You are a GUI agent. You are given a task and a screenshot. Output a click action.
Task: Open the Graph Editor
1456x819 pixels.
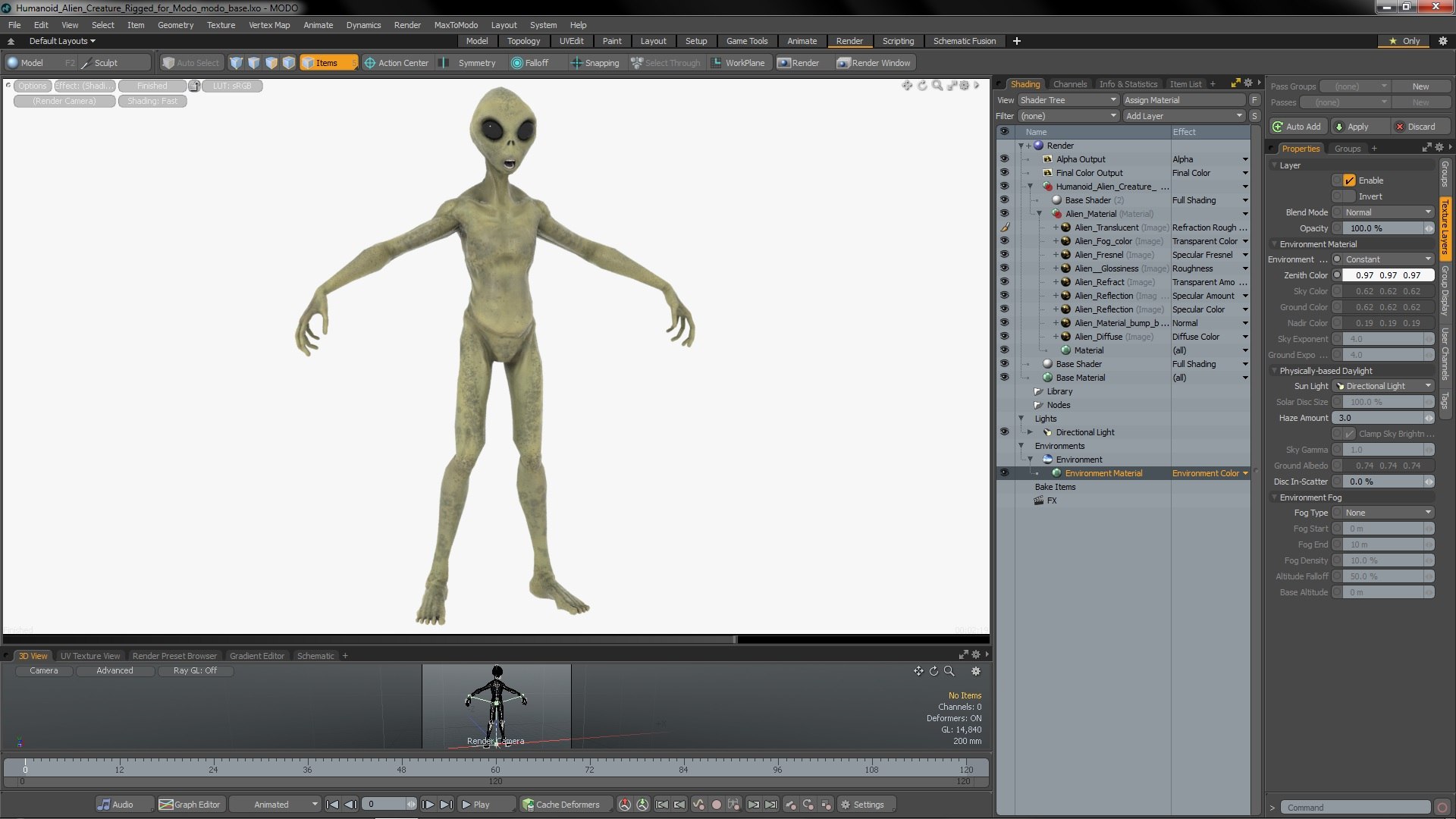click(x=190, y=805)
